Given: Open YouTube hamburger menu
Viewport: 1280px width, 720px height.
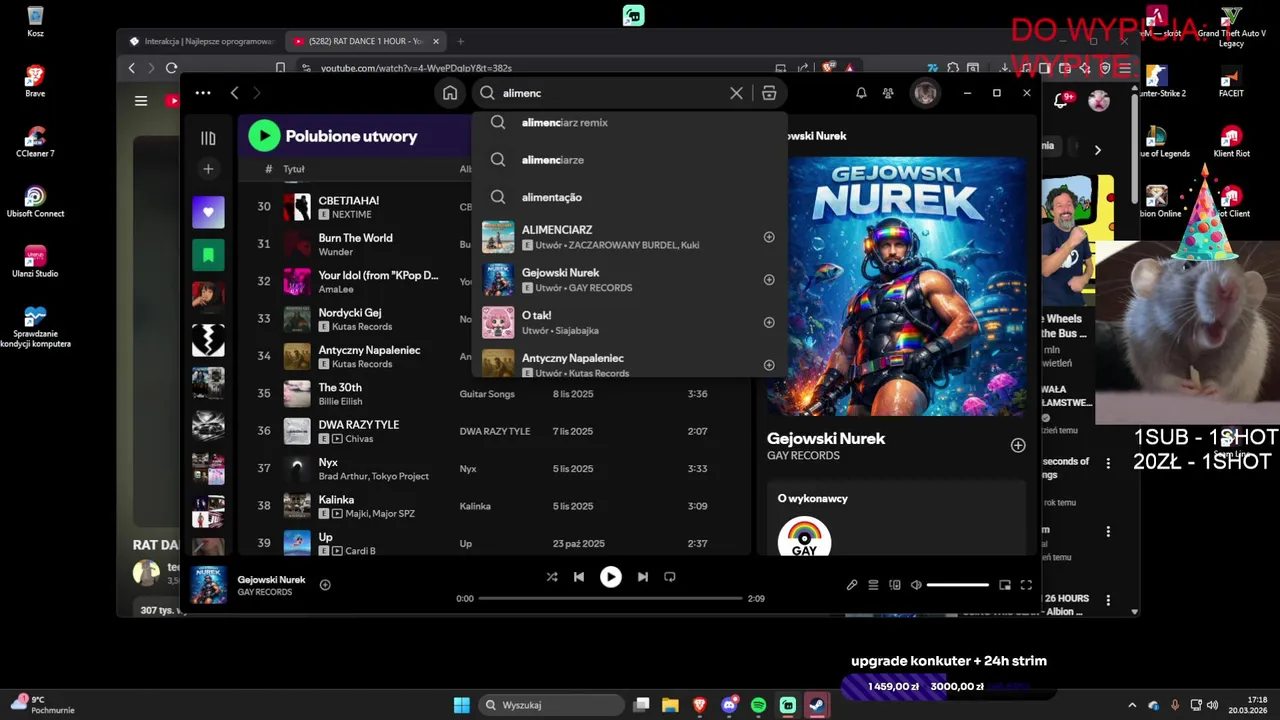Looking at the screenshot, I should 141,100.
